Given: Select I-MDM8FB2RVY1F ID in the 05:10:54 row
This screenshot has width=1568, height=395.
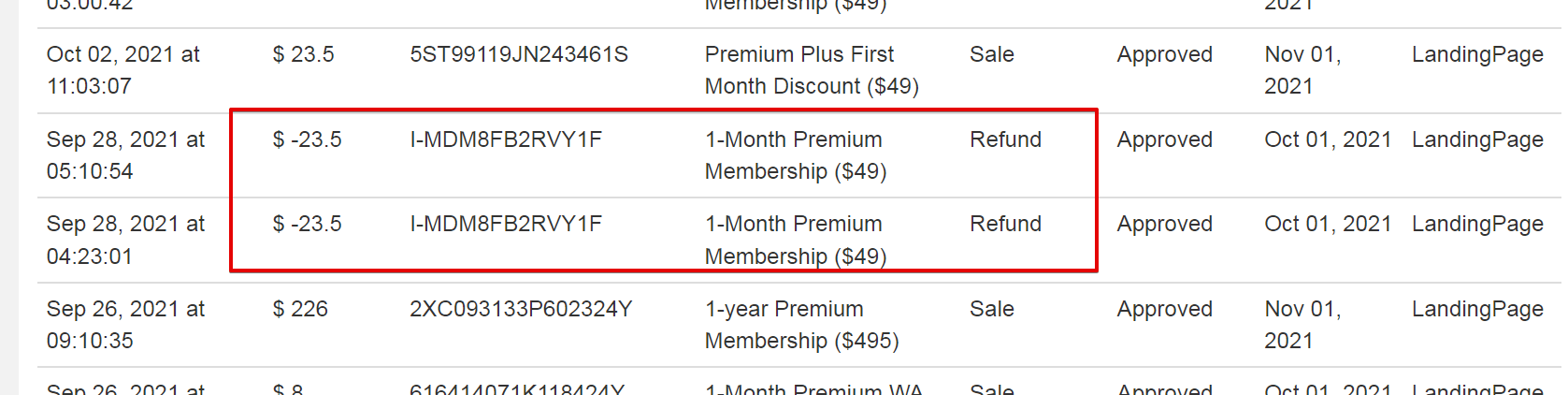Looking at the screenshot, I should tap(506, 139).
